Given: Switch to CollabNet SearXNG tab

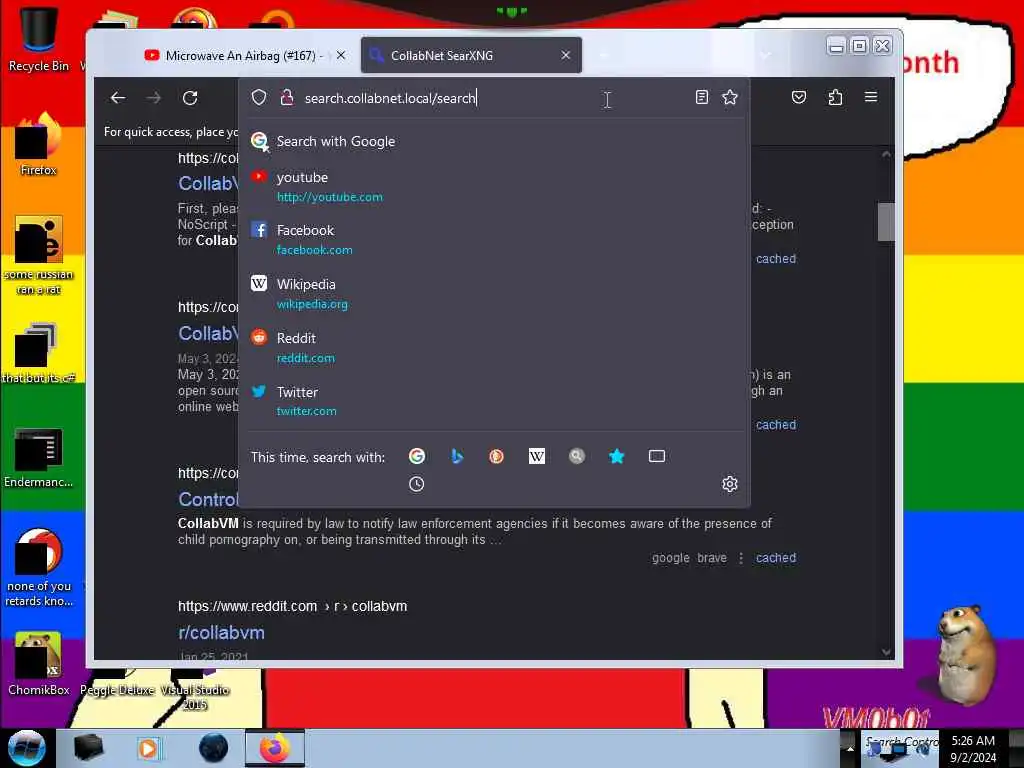Looking at the screenshot, I should [x=471, y=56].
